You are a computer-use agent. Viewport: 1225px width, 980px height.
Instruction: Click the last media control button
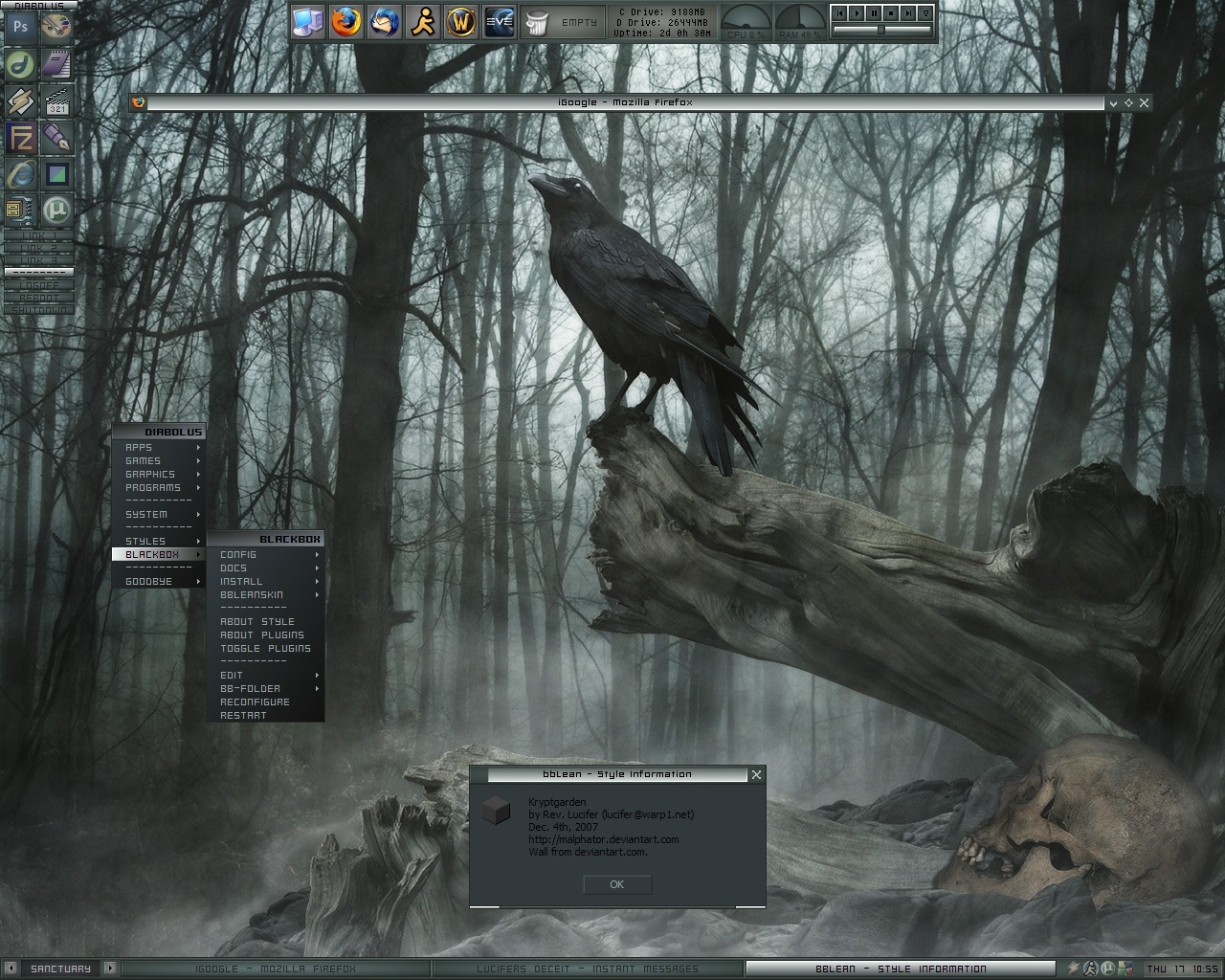(925, 13)
